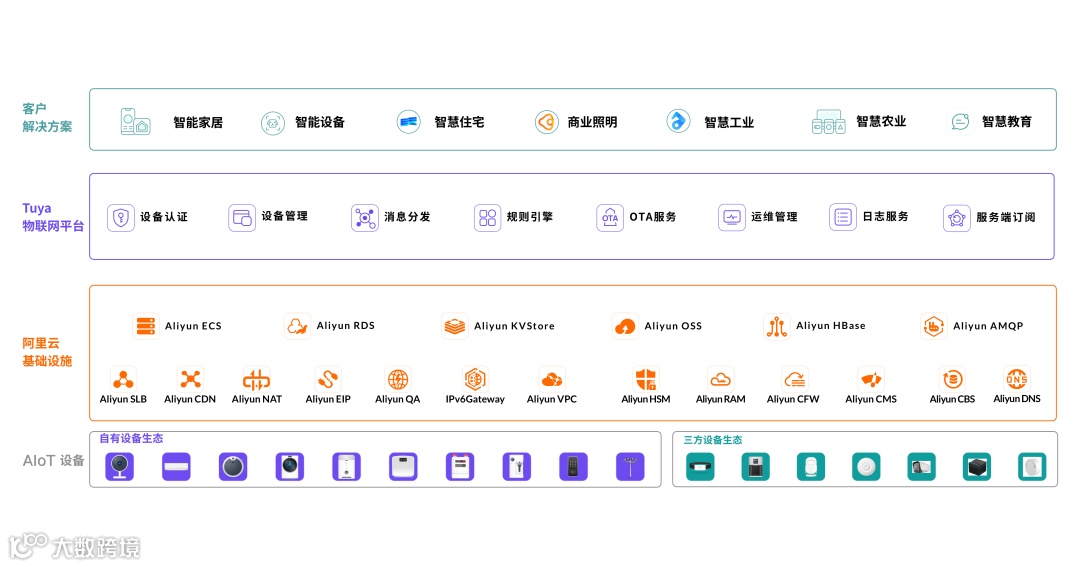
Task: Click the purple keypad door lock thumbnail
Action: coord(573,466)
